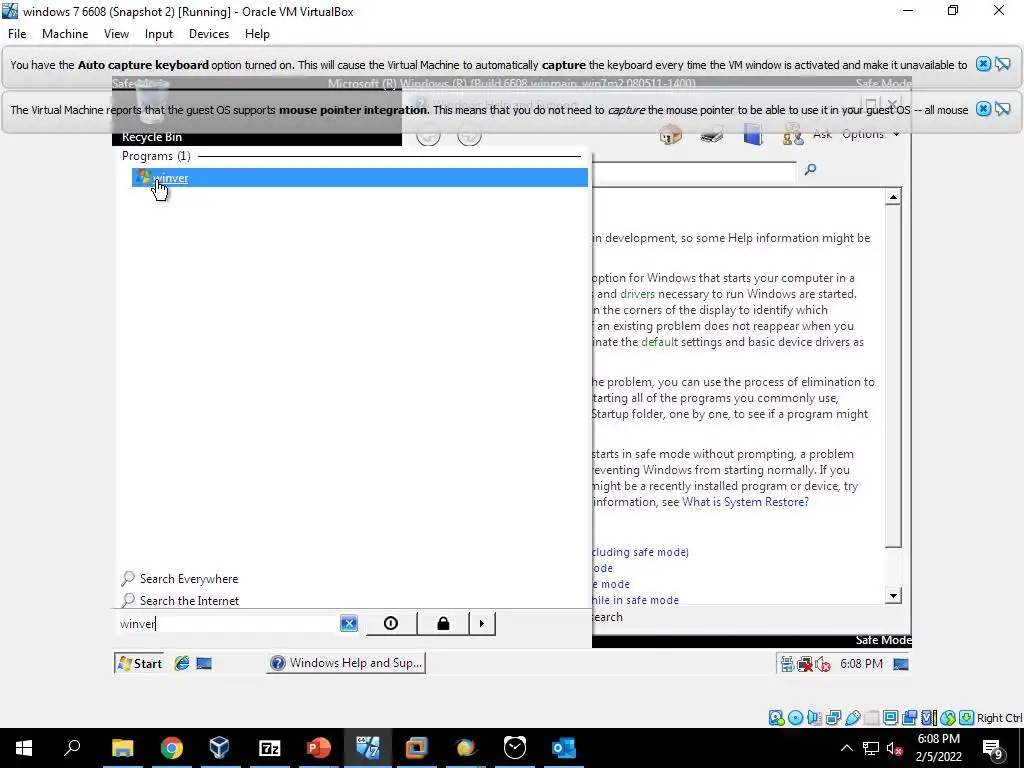Clear the Start menu search box
Viewport: 1024px width, 768px height.
pos(349,624)
